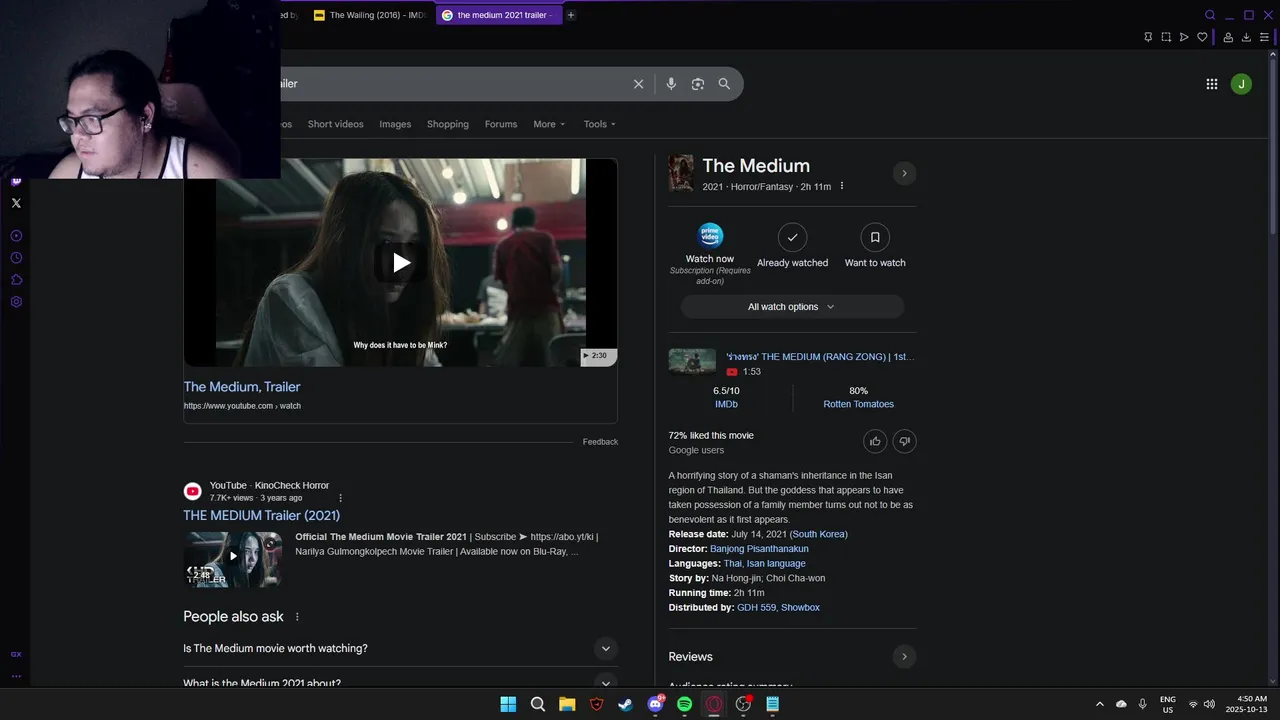Take a snapshot with the toolbar icon
Screen dimensions: 1280x720
[x=1166, y=37]
